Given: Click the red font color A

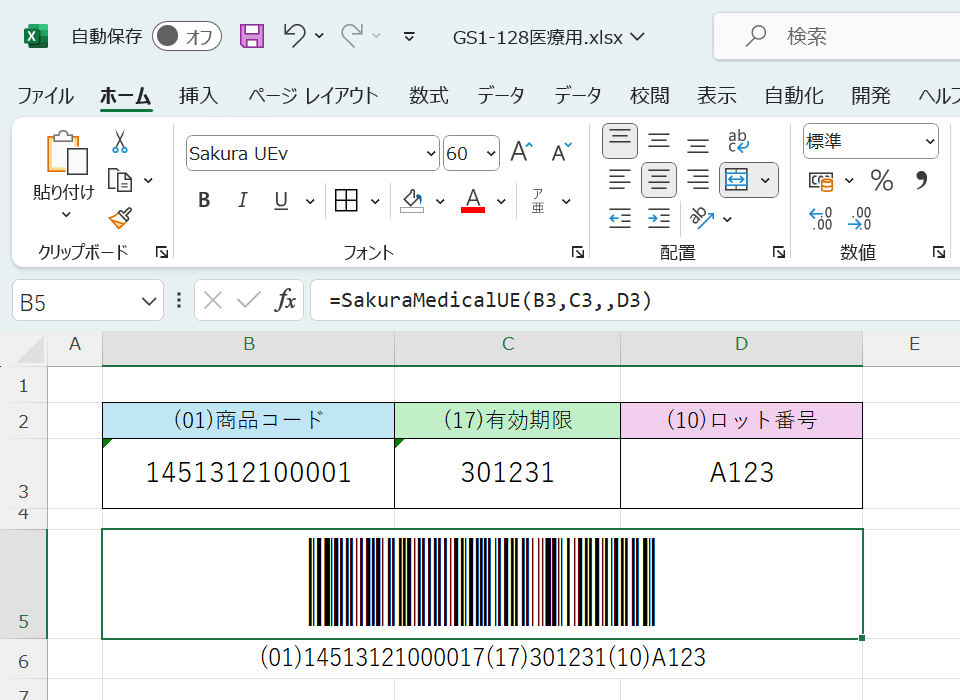Looking at the screenshot, I should click(x=473, y=200).
